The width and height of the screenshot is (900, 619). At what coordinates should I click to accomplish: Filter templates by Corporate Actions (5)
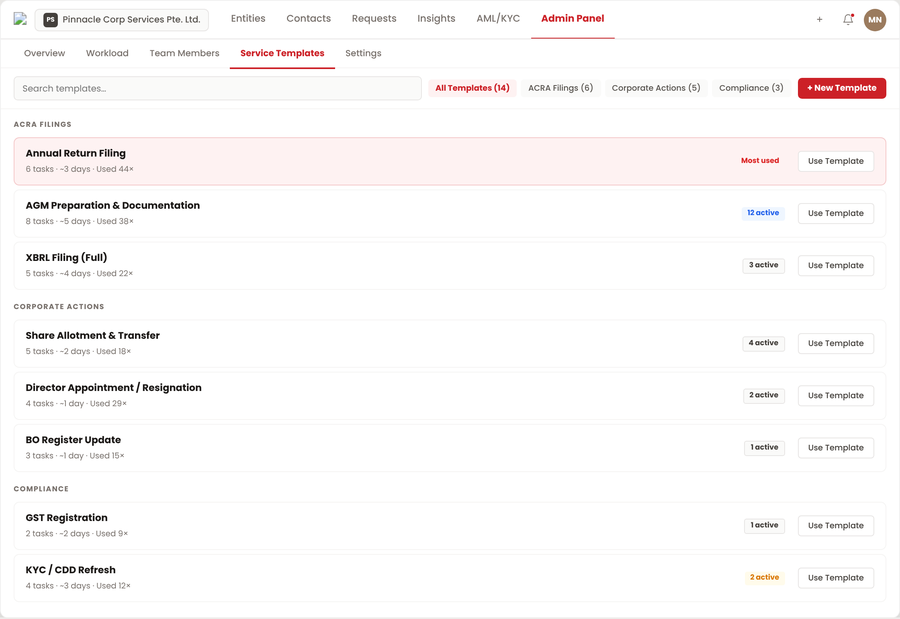655,88
